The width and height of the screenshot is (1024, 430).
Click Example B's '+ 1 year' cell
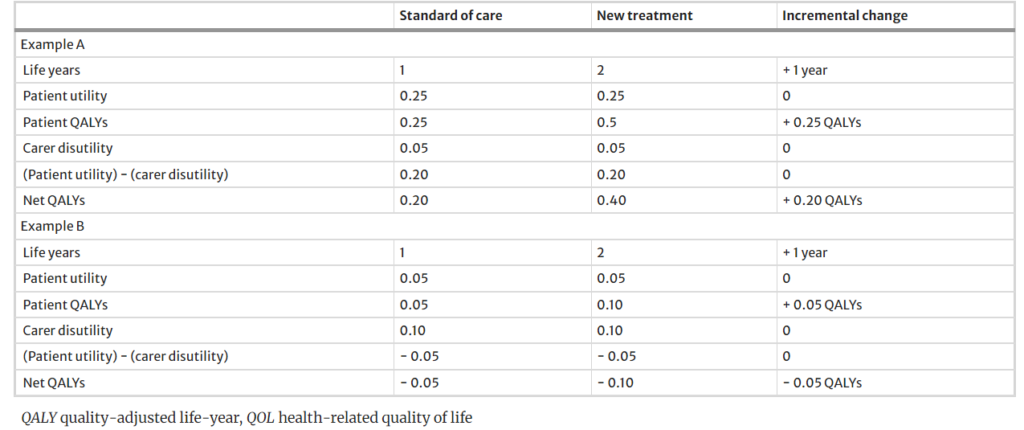tap(805, 252)
